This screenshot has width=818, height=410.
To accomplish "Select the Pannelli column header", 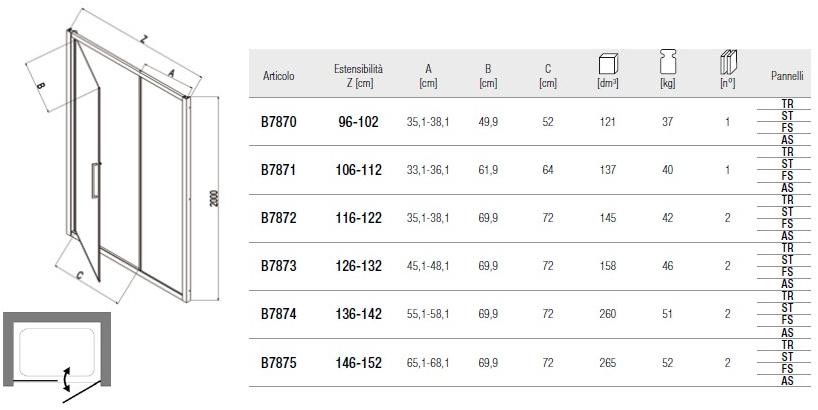I will pyautogui.click(x=787, y=76).
